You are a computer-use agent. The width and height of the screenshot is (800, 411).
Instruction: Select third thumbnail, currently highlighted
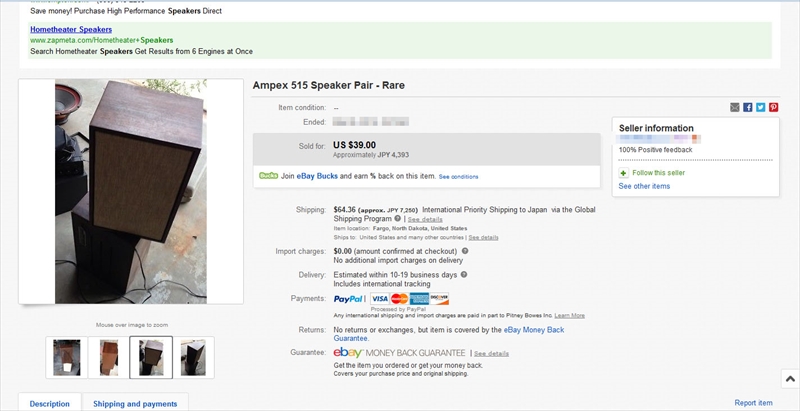coord(151,357)
